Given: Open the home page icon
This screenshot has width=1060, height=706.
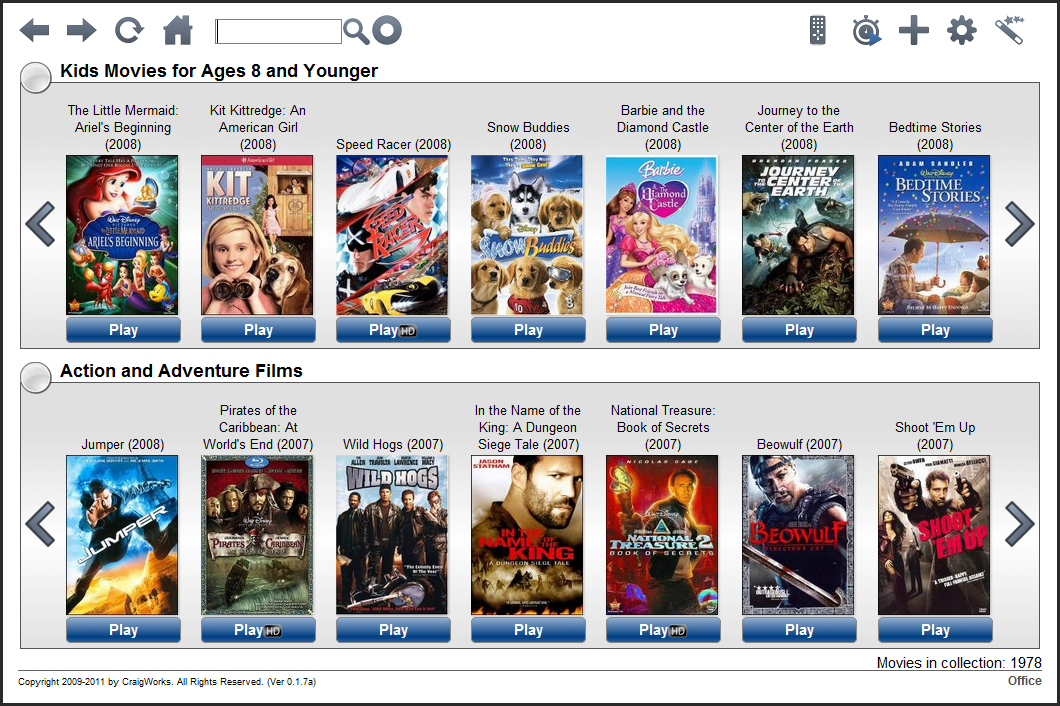Looking at the screenshot, I should tap(178, 30).
